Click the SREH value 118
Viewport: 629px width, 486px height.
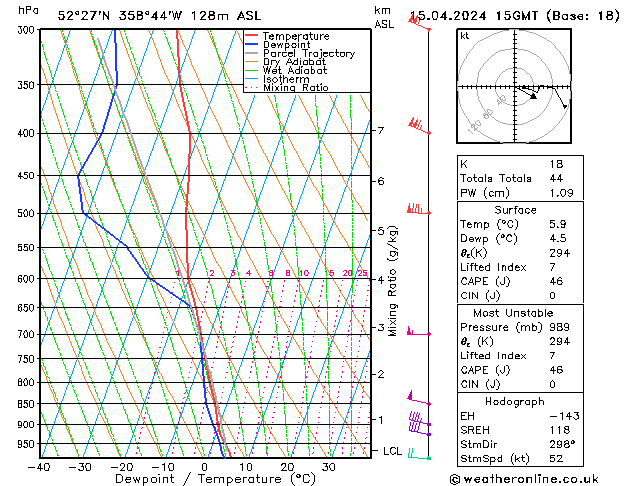[x=559, y=430]
